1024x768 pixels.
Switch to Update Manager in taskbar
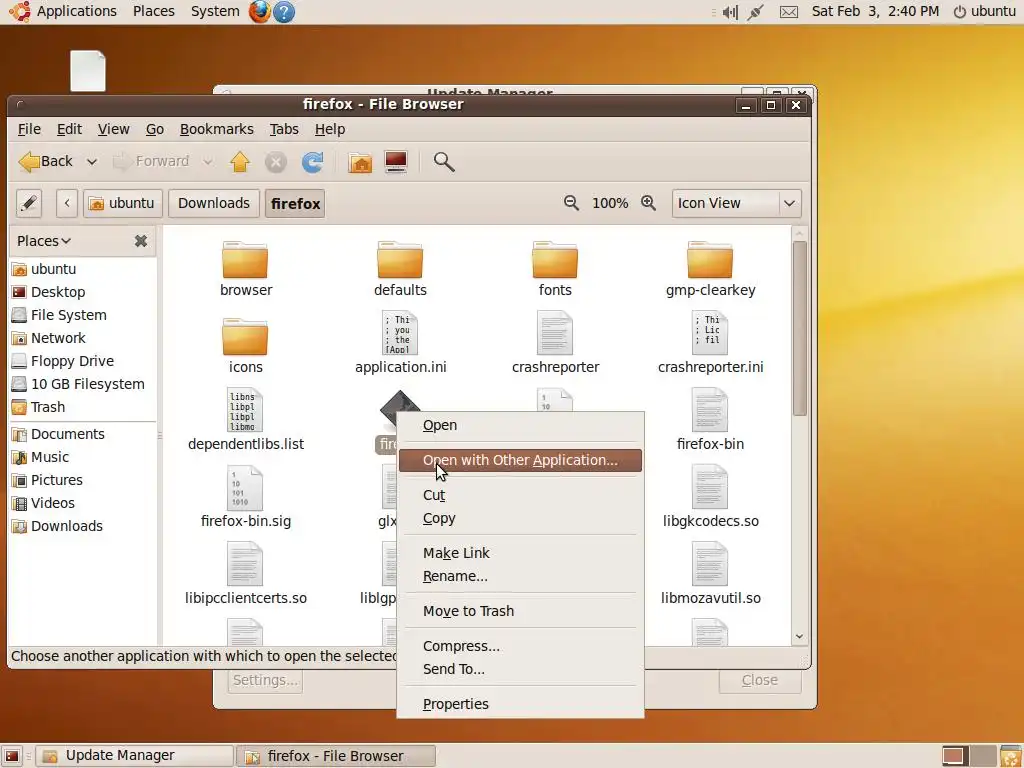click(135, 756)
